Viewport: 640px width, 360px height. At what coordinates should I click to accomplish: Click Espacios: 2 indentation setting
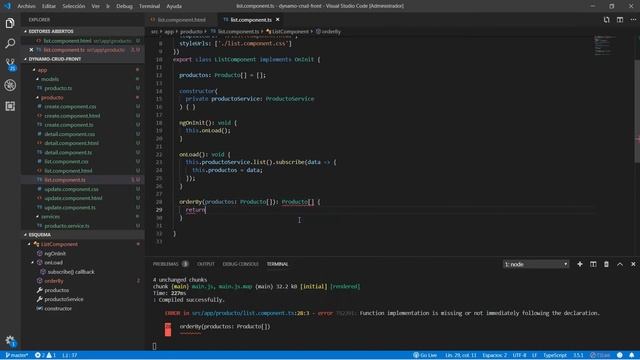pyautogui.click(x=494, y=355)
